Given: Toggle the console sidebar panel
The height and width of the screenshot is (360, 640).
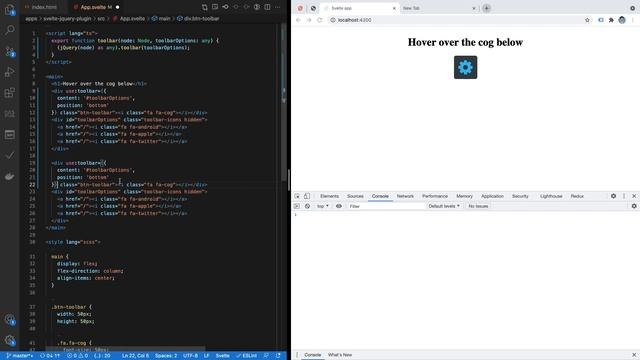Looking at the screenshot, I should pyautogui.click(x=297, y=206).
